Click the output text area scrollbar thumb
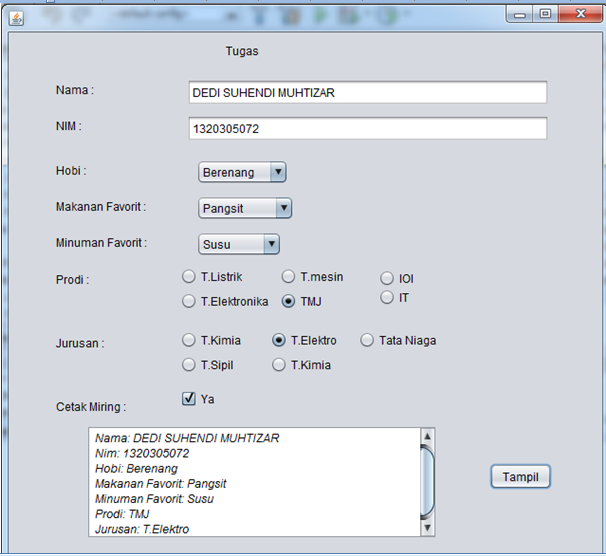 pyautogui.click(x=427, y=482)
